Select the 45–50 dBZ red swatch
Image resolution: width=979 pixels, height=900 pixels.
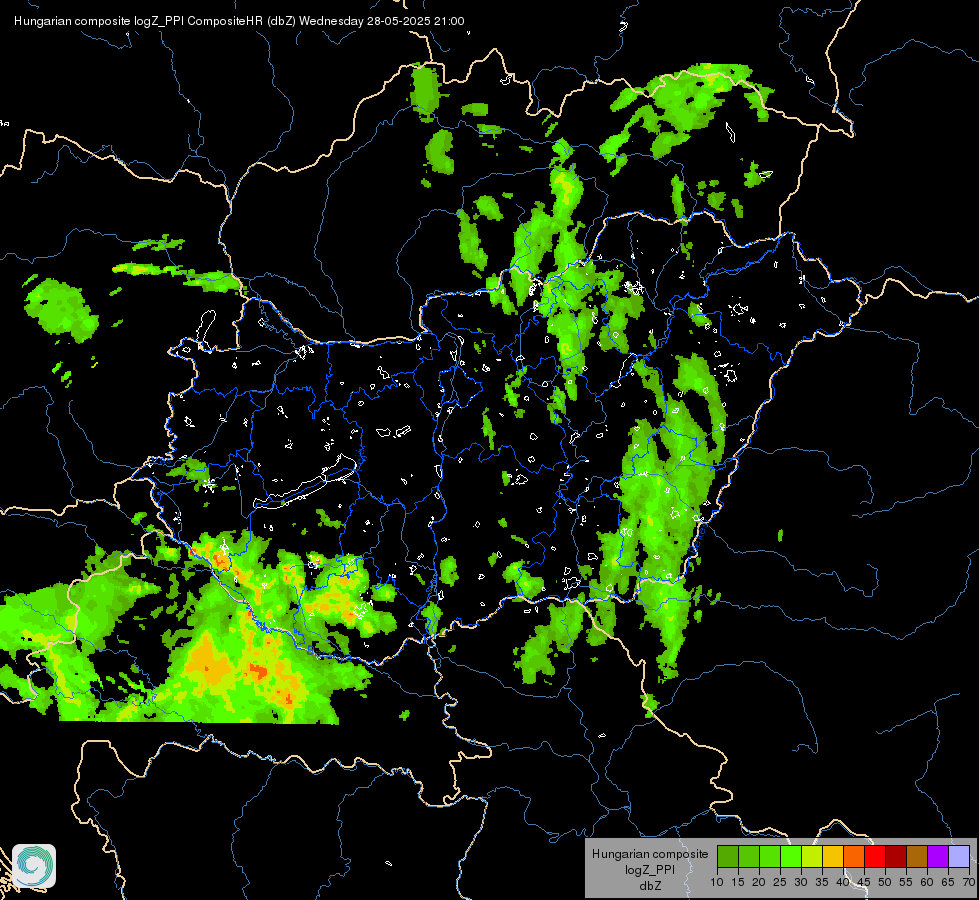pos(875,856)
